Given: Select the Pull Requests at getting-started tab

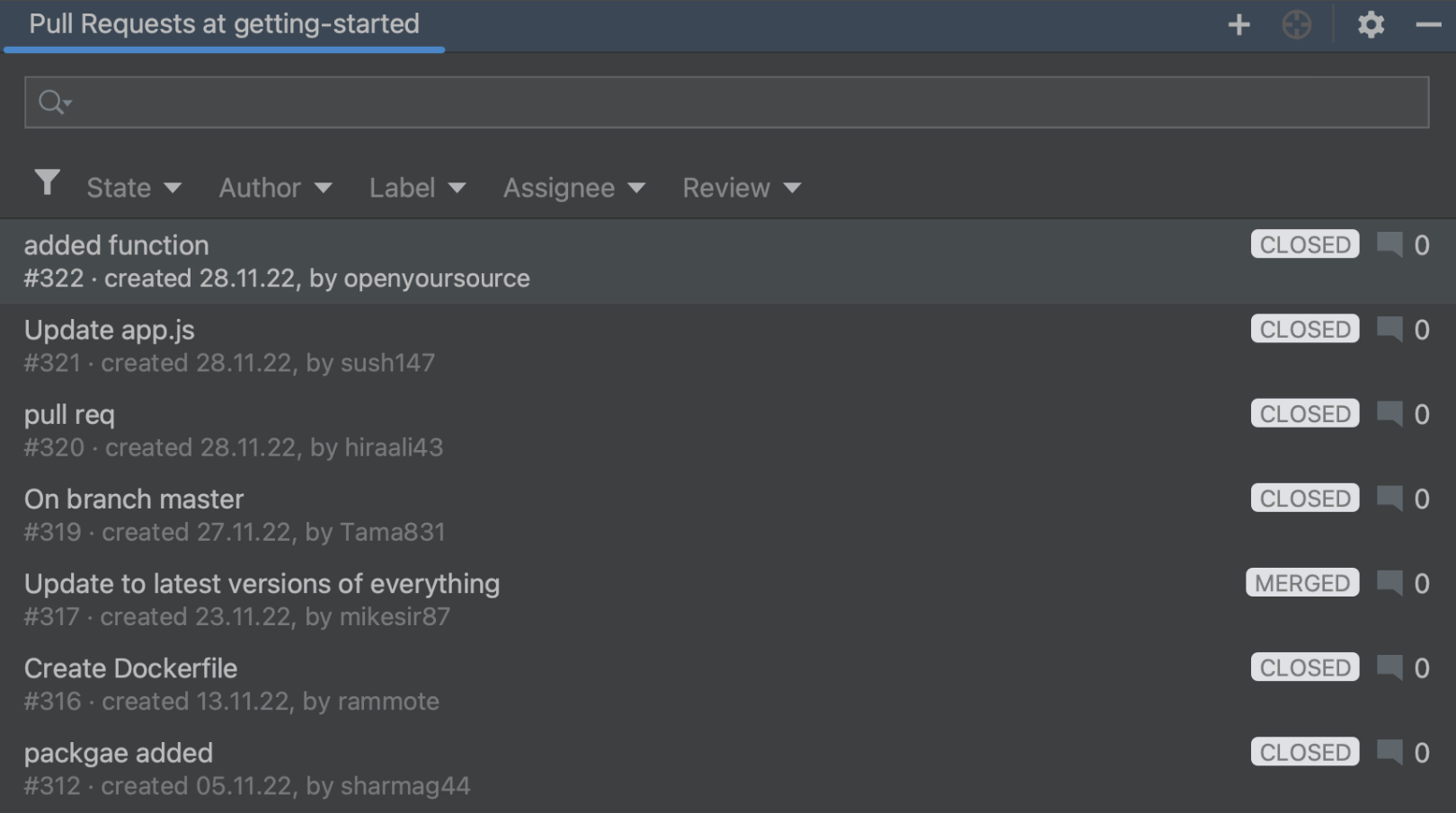Looking at the screenshot, I should 223,24.
